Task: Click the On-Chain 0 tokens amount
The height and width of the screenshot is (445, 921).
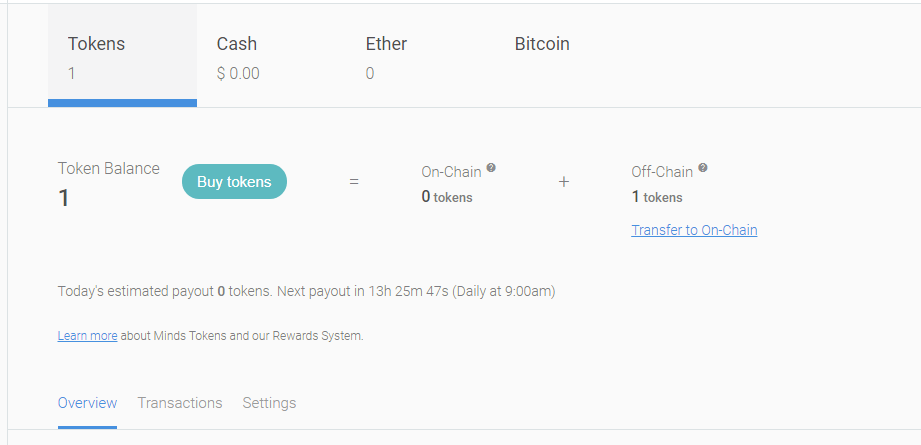Action: 447,197
